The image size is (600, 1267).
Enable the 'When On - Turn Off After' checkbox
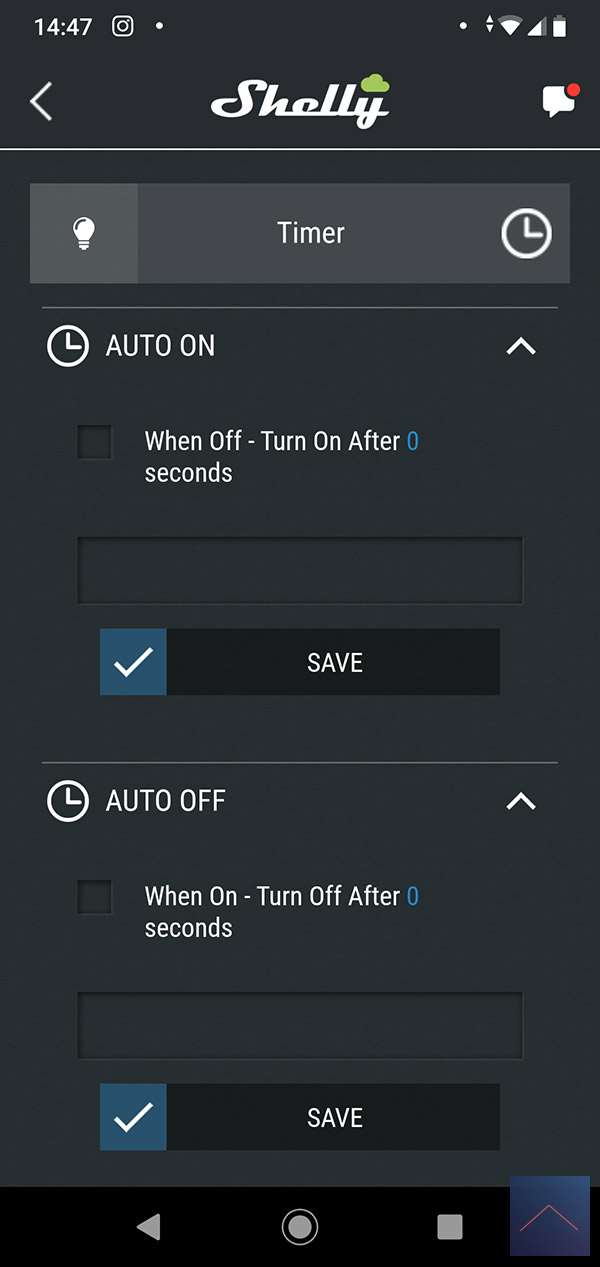[x=95, y=897]
